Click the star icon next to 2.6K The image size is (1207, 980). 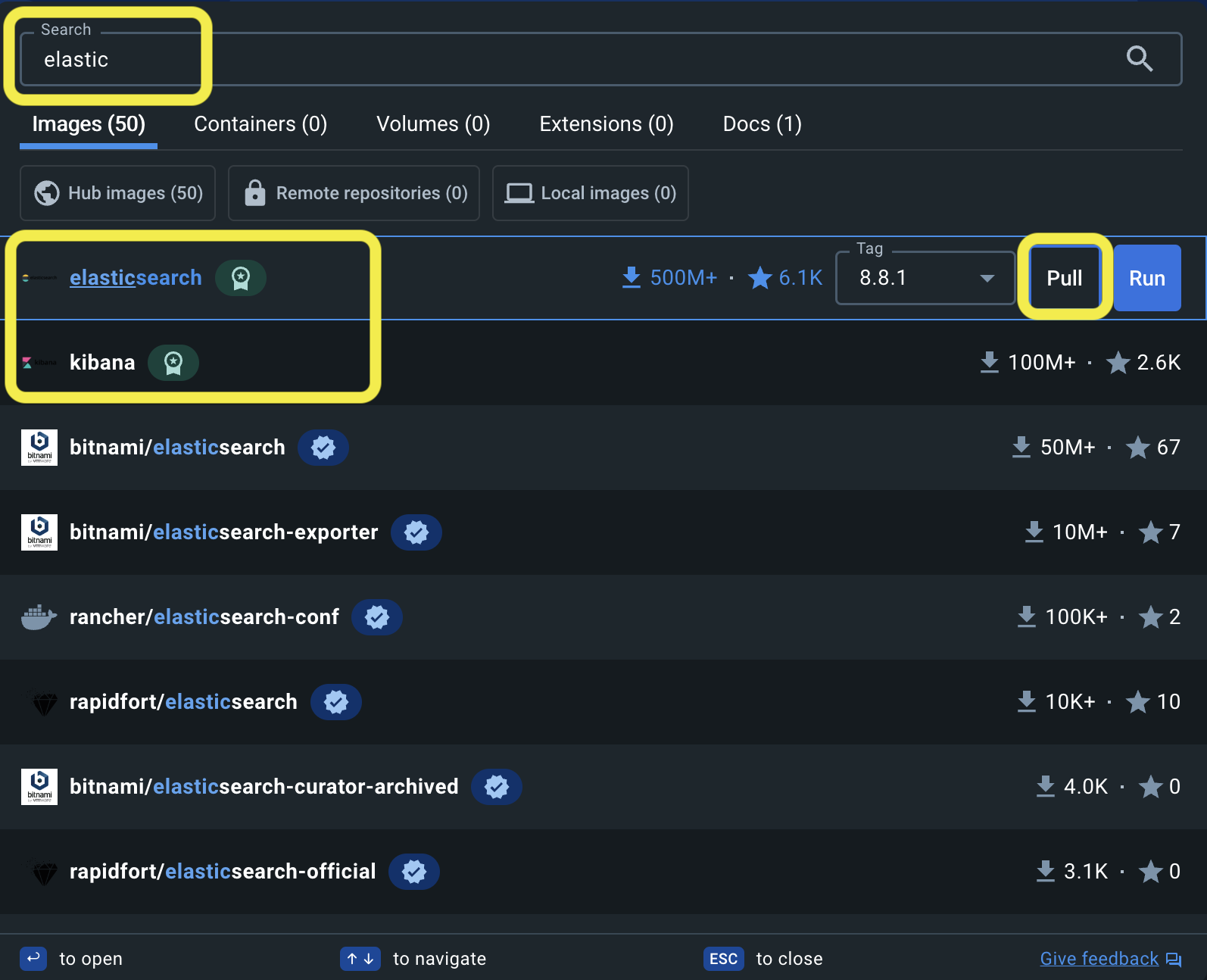coord(1118,363)
